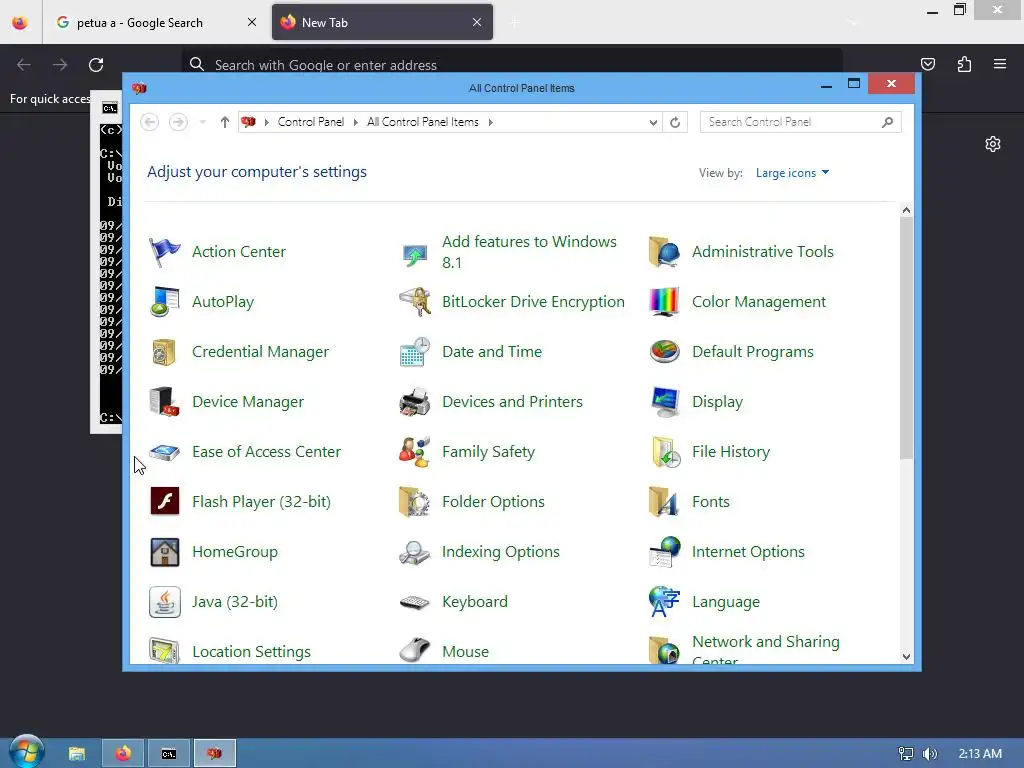
Task: Click the Device Manager text link
Action: coord(248,402)
